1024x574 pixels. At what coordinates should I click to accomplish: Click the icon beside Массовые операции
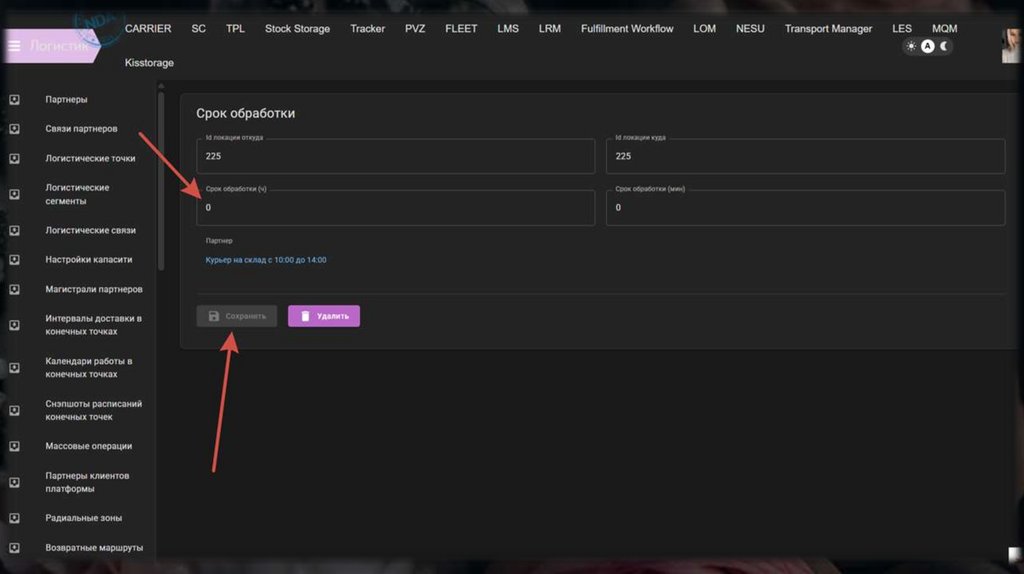[14, 447]
